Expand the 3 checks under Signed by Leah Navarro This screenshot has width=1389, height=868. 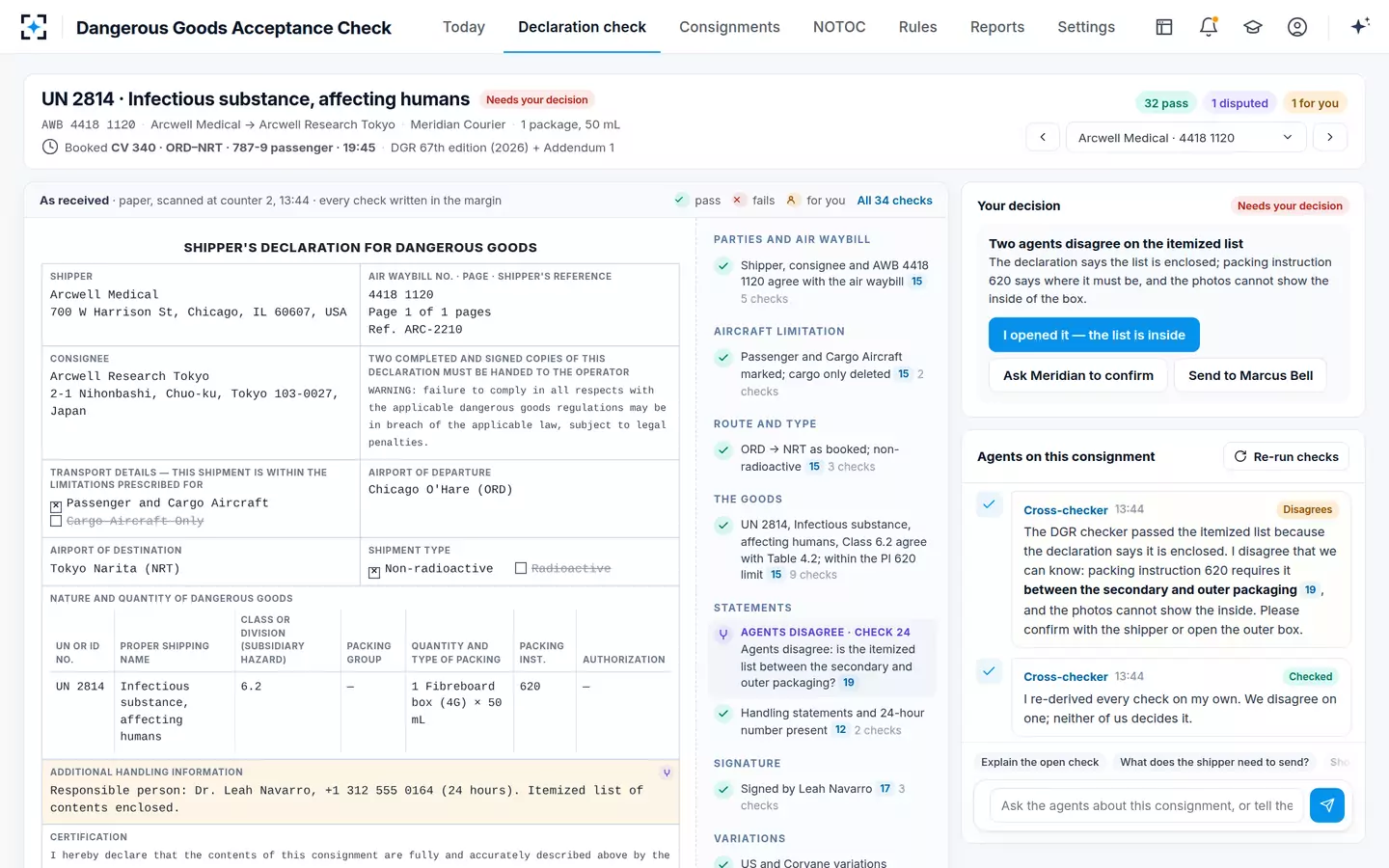[823, 798]
